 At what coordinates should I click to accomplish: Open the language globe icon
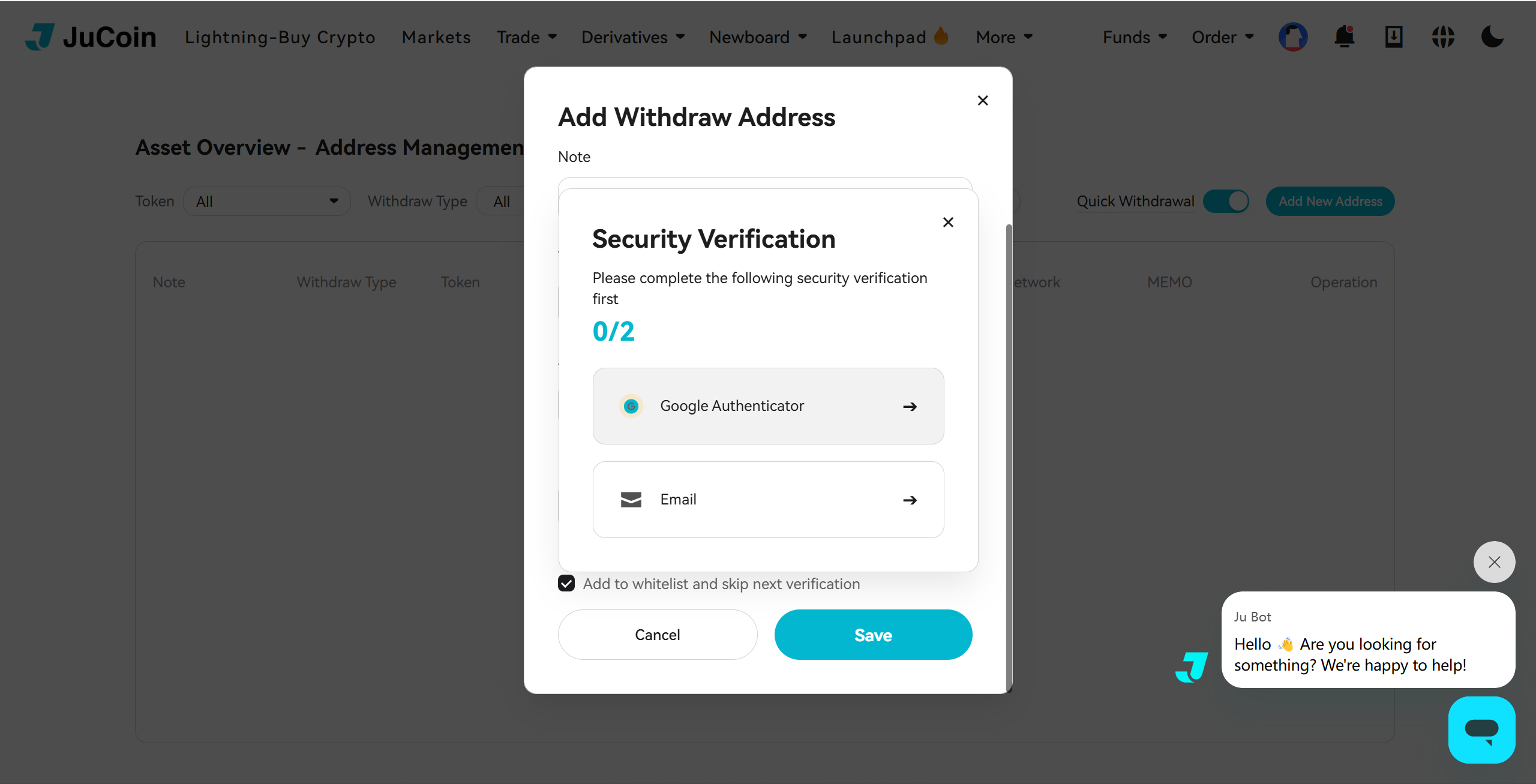click(1443, 37)
